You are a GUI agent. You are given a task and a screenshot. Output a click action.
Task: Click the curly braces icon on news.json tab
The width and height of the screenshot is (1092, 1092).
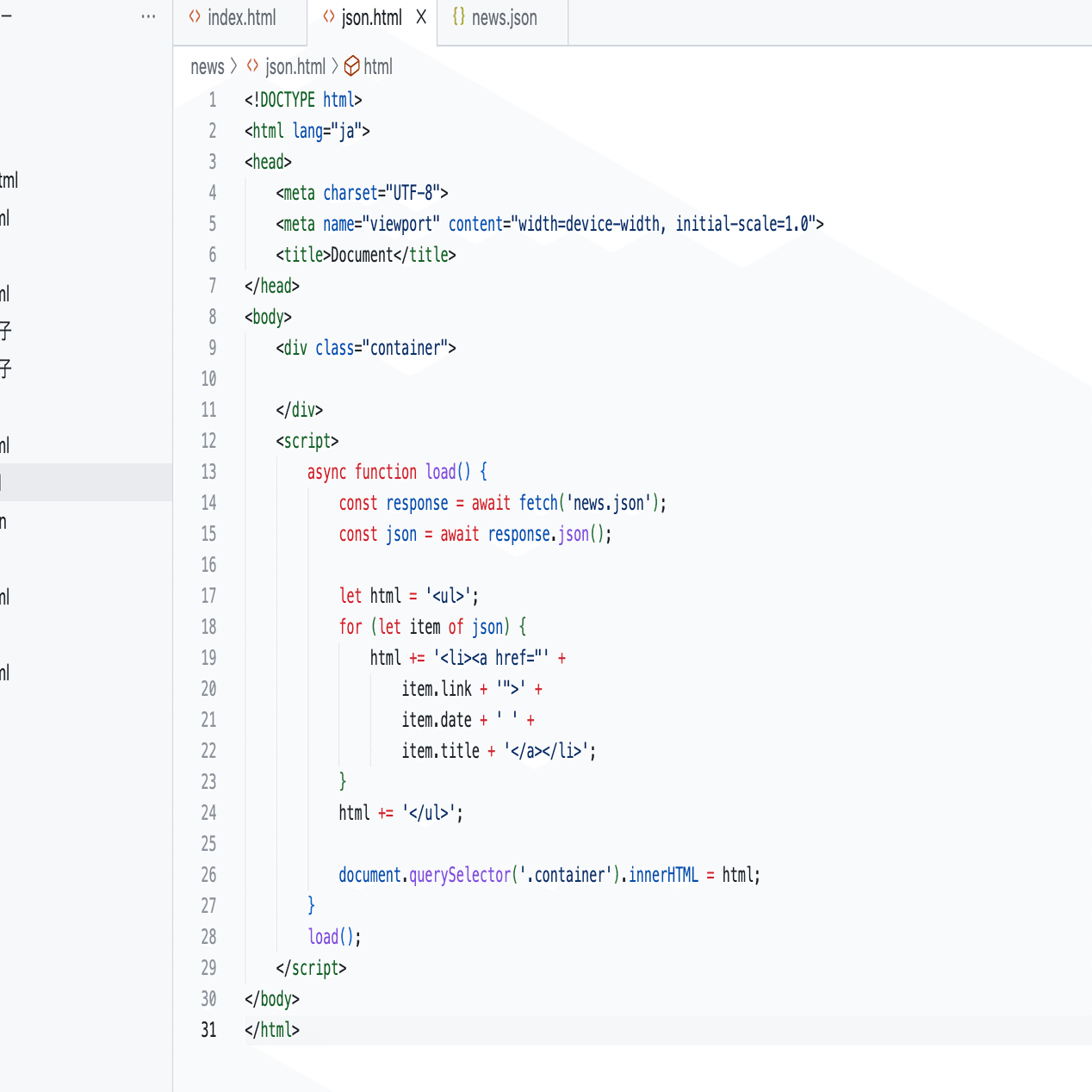459,17
